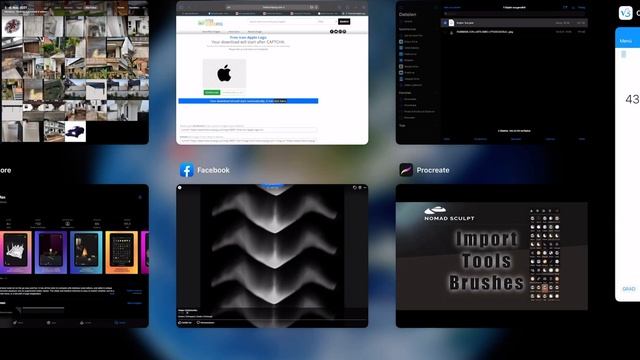Click the search field in the Files card
This screenshot has height=360, width=640.
pyautogui.click(x=514, y=13)
